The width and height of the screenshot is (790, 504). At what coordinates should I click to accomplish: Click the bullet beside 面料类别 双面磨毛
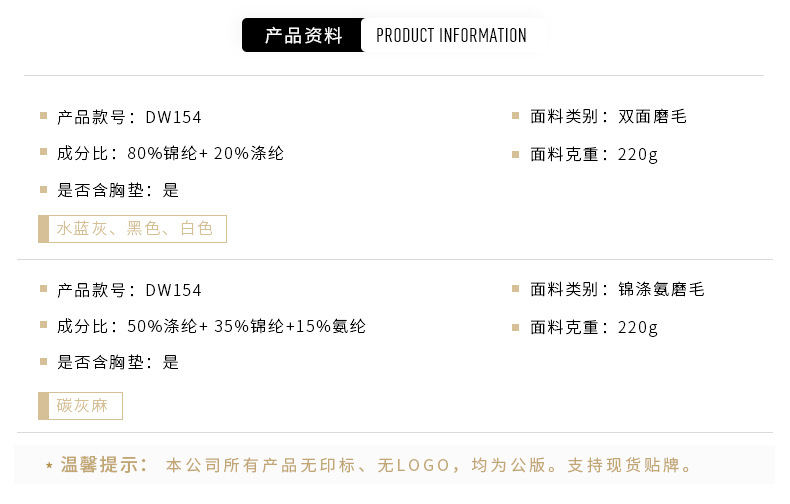[516, 116]
